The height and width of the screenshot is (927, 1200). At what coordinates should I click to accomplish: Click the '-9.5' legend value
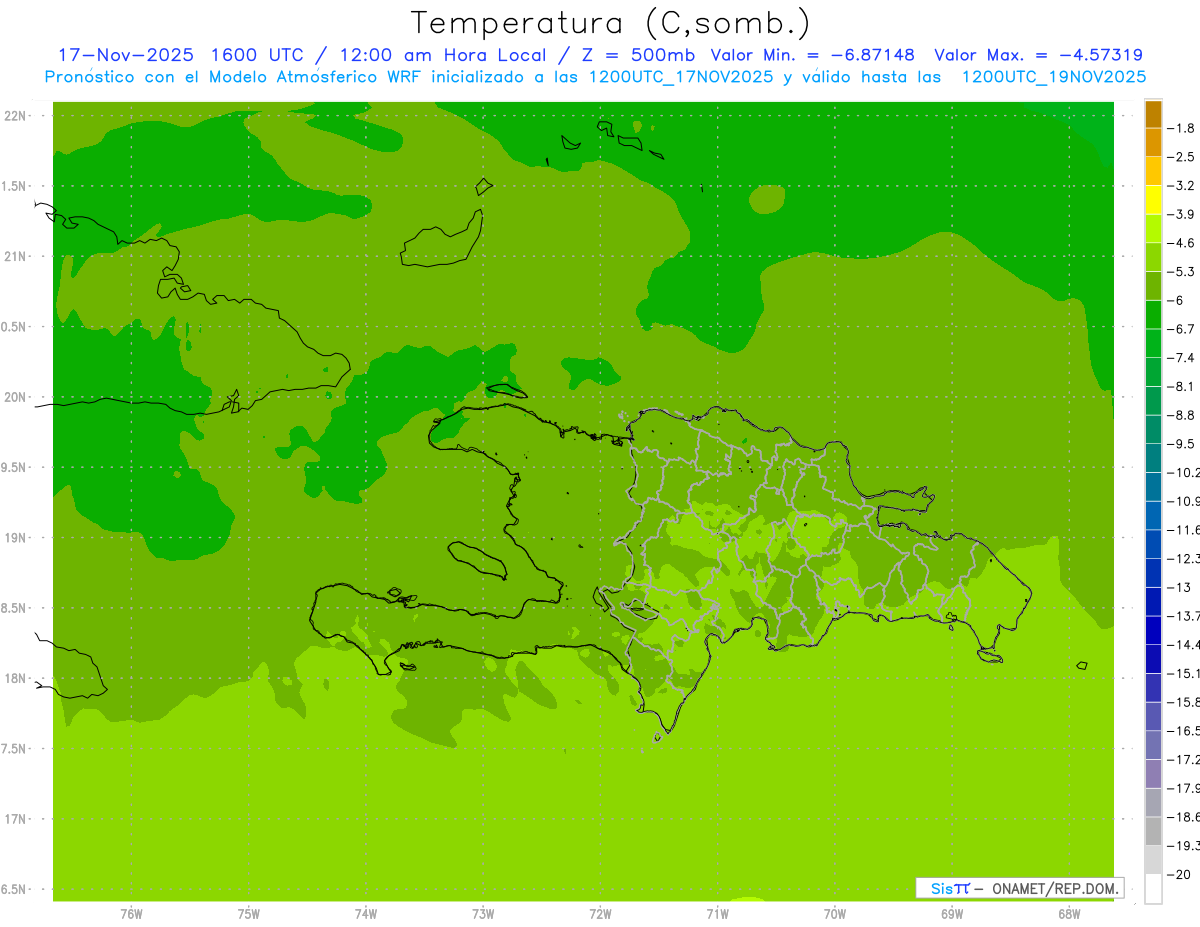coord(1182,444)
